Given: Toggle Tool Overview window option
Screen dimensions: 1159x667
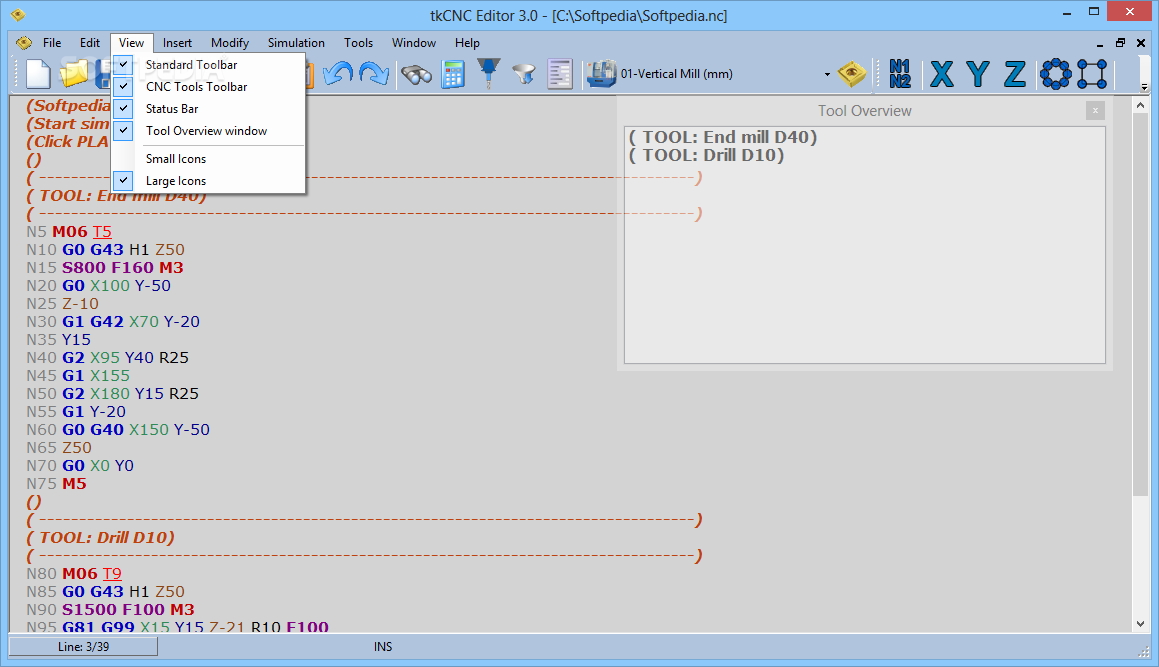Looking at the screenshot, I should coord(208,131).
